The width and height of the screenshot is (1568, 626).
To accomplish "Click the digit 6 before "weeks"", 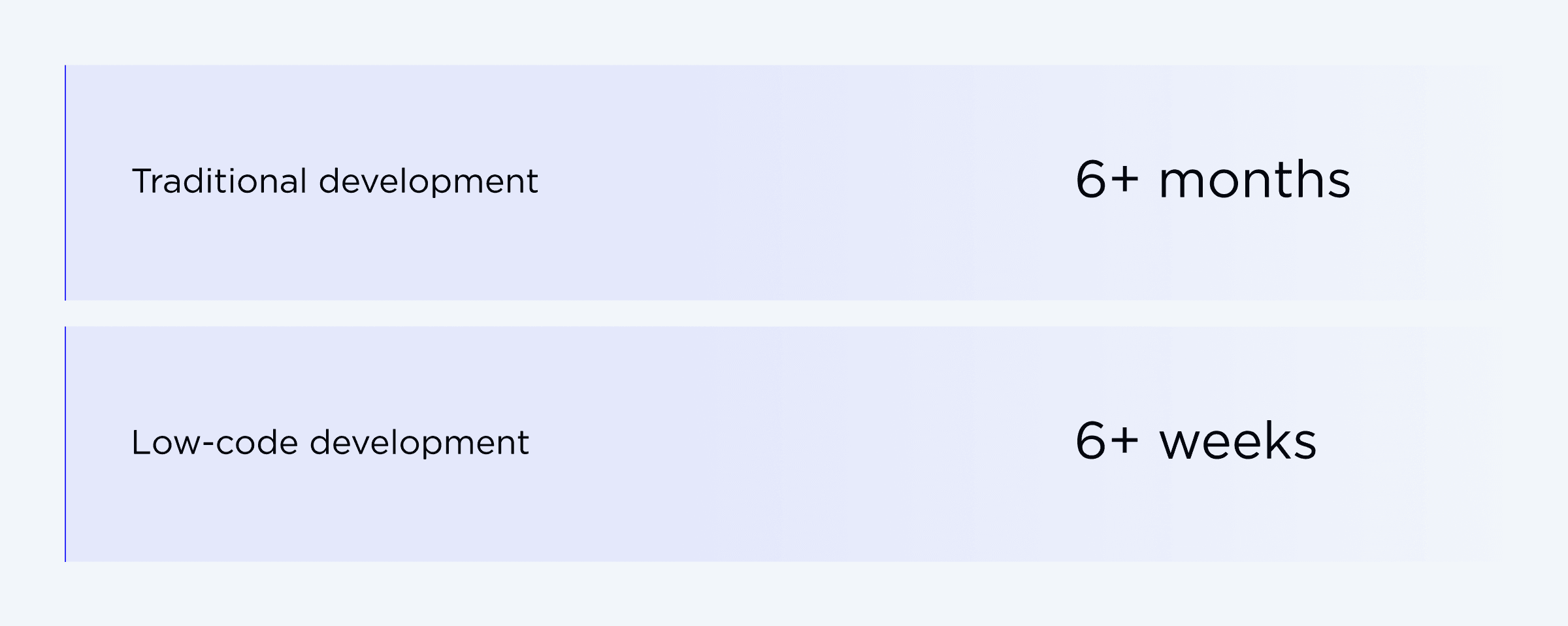I will point(1090,441).
